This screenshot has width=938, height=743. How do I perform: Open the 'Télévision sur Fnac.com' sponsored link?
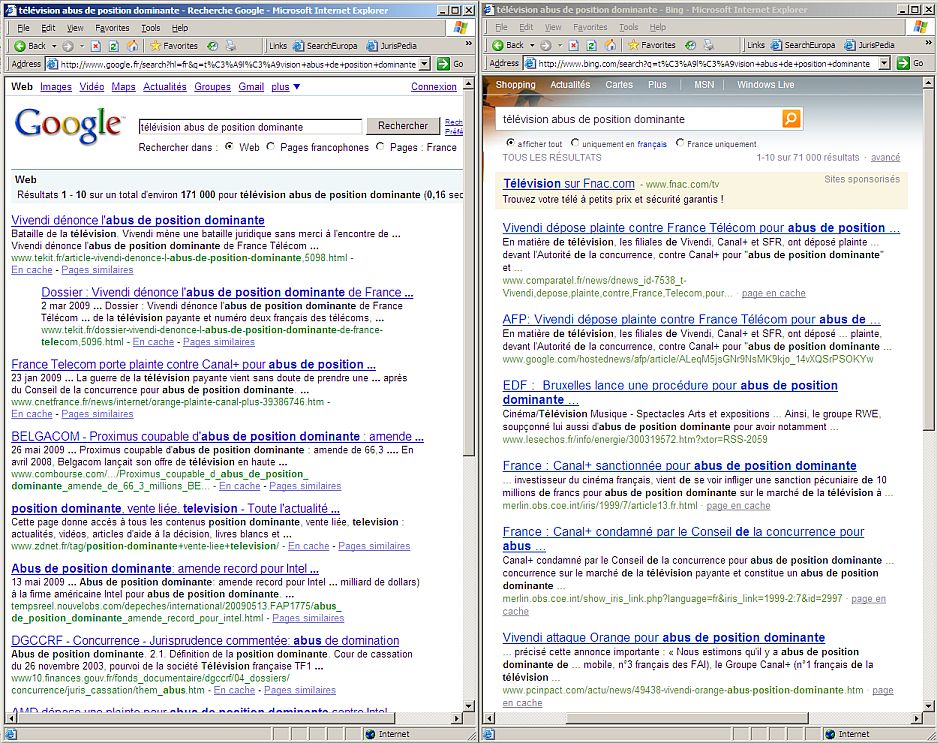click(x=568, y=184)
